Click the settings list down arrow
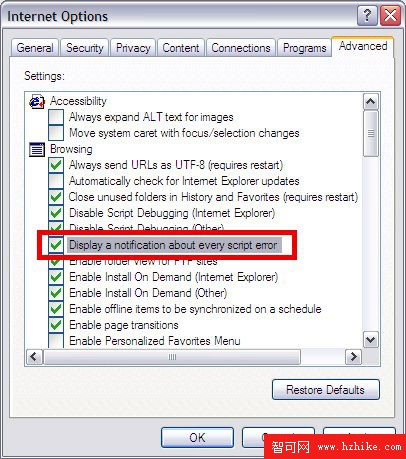This screenshot has width=406, height=459. (371, 340)
